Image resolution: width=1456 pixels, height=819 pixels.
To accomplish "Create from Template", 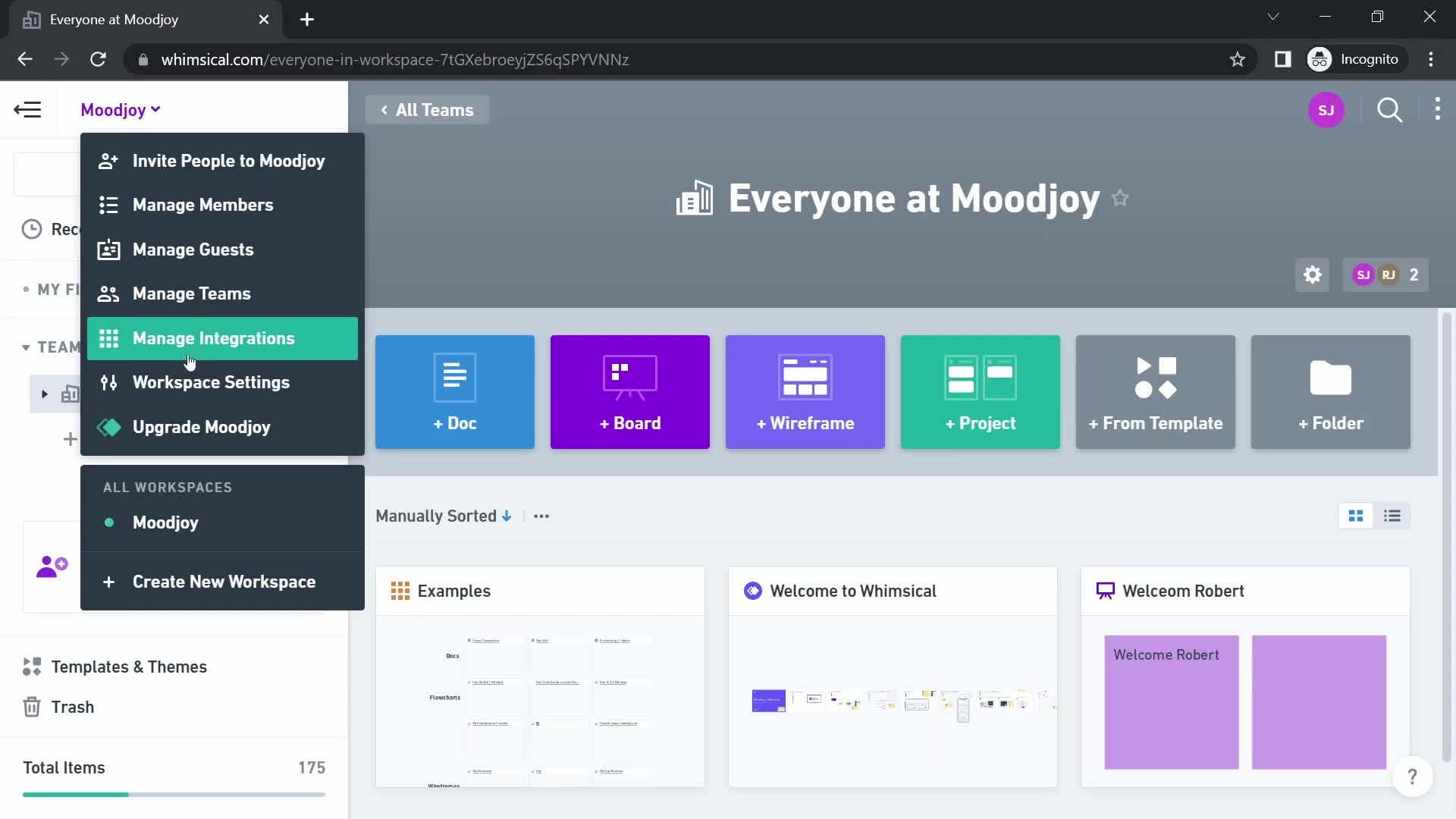I will pos(1156,392).
